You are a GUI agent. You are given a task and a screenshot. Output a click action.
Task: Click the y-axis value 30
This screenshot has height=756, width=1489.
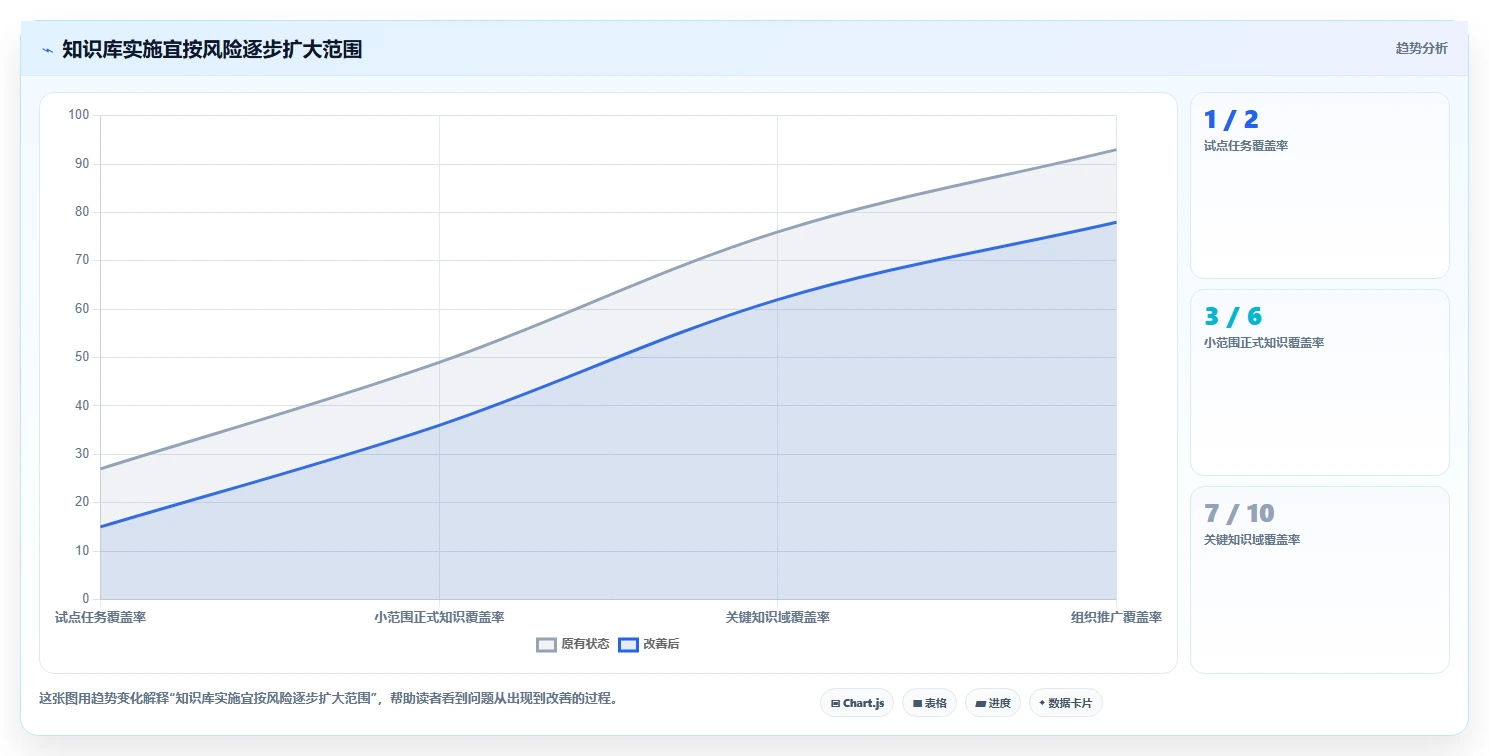pyautogui.click(x=82, y=454)
